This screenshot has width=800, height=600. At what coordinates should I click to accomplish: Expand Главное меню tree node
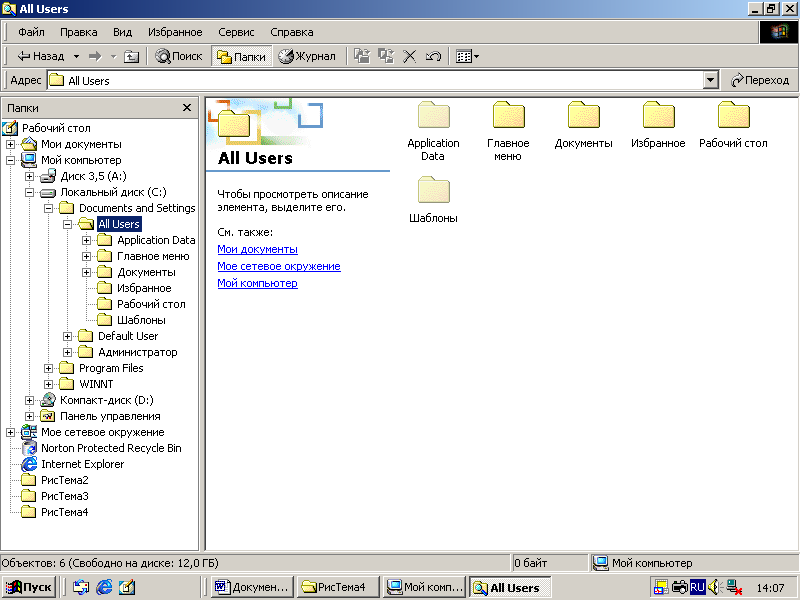click(x=87, y=256)
